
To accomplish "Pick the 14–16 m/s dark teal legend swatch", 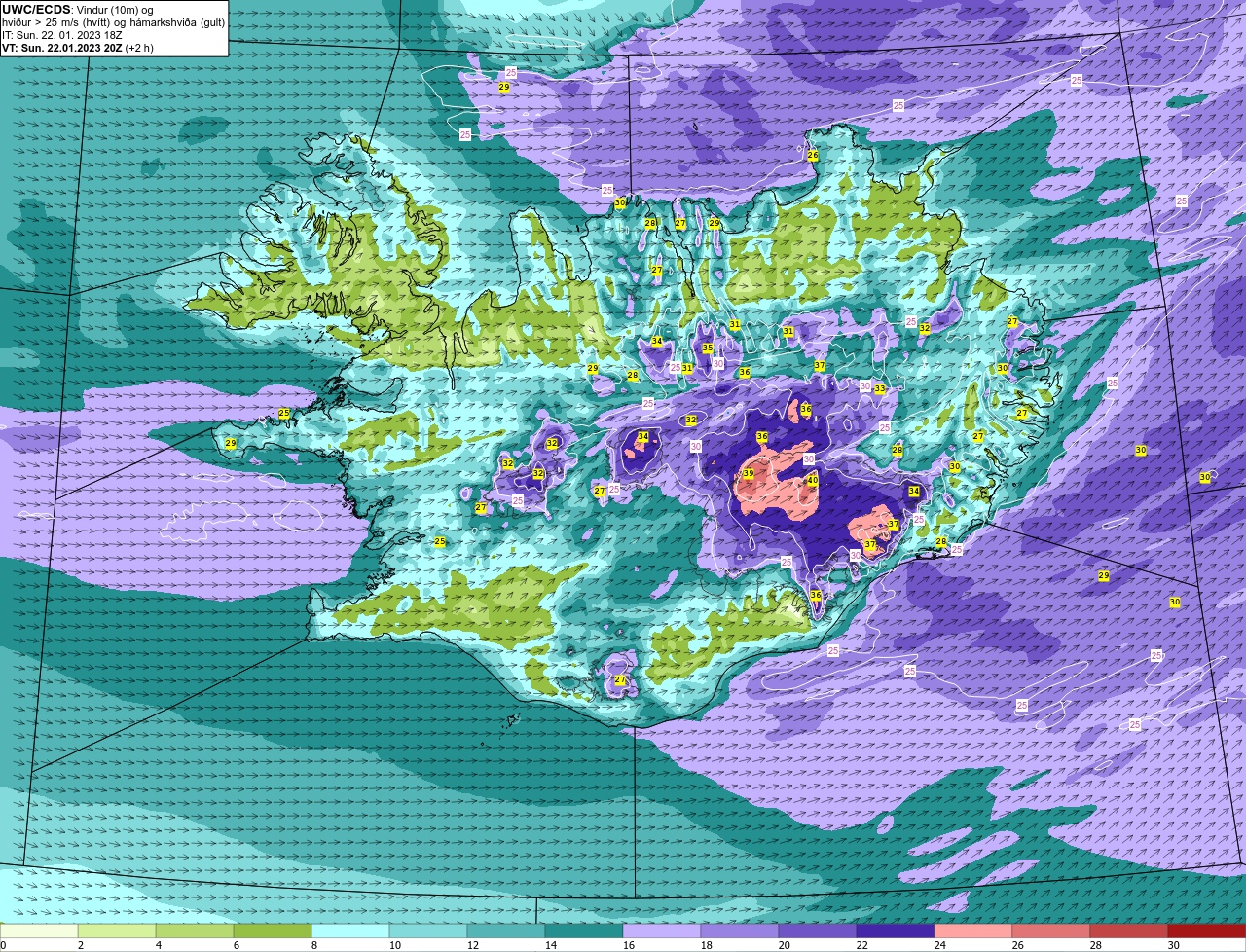I will tap(584, 932).
